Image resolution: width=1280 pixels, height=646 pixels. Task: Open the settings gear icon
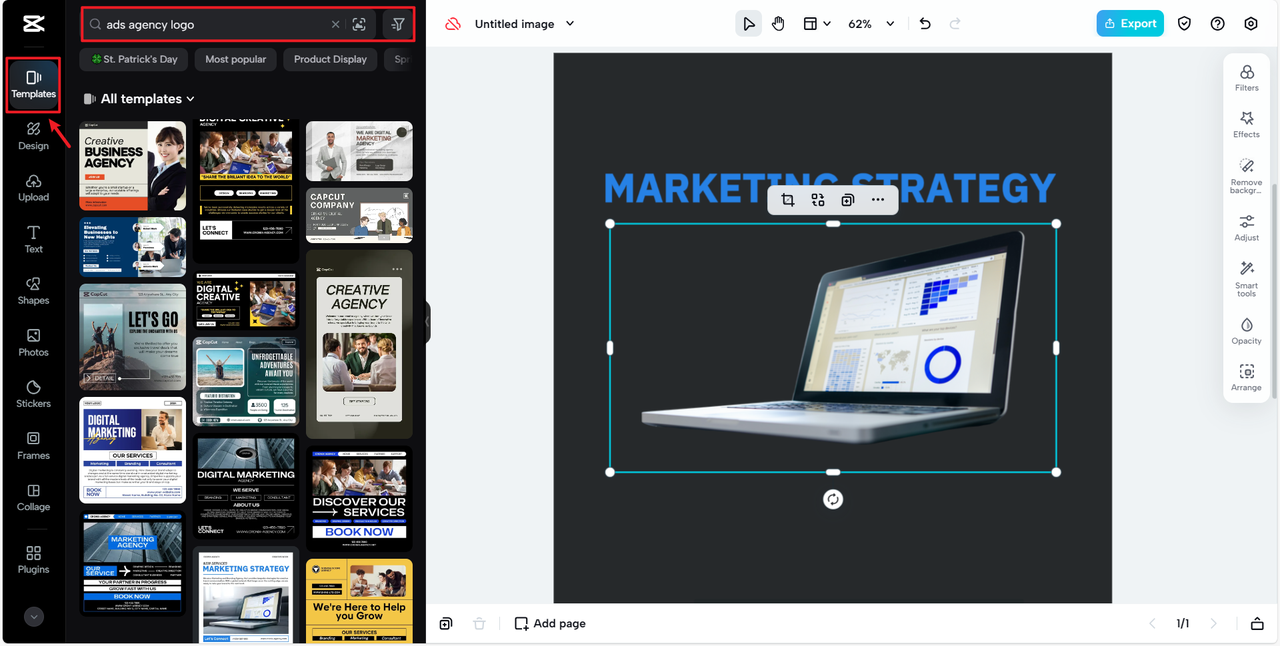click(x=1251, y=24)
